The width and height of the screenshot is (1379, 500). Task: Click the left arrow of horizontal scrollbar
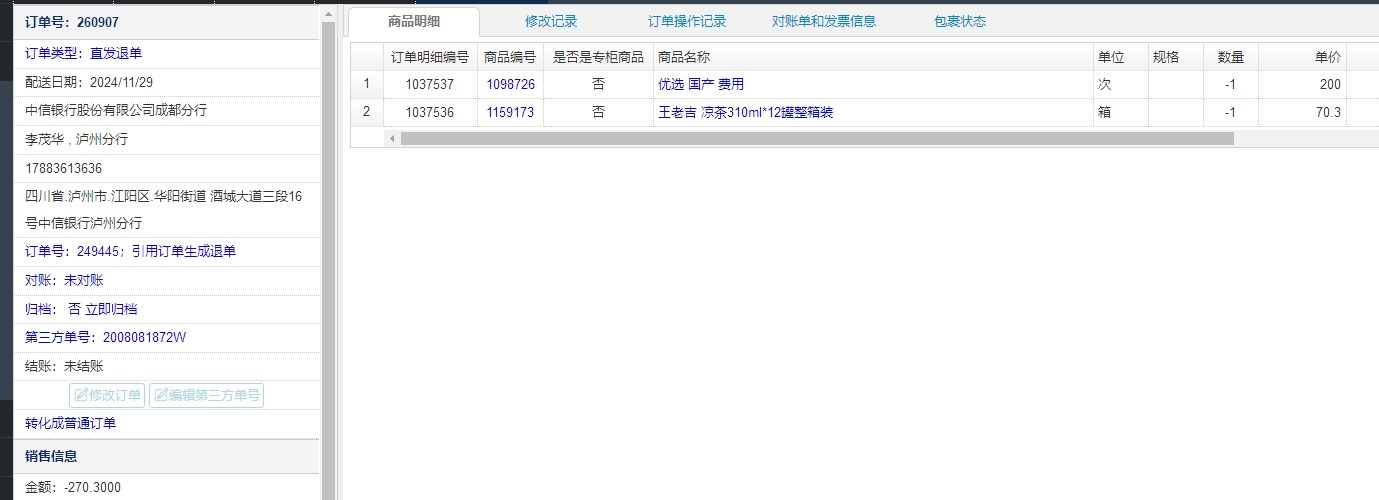(x=392, y=138)
